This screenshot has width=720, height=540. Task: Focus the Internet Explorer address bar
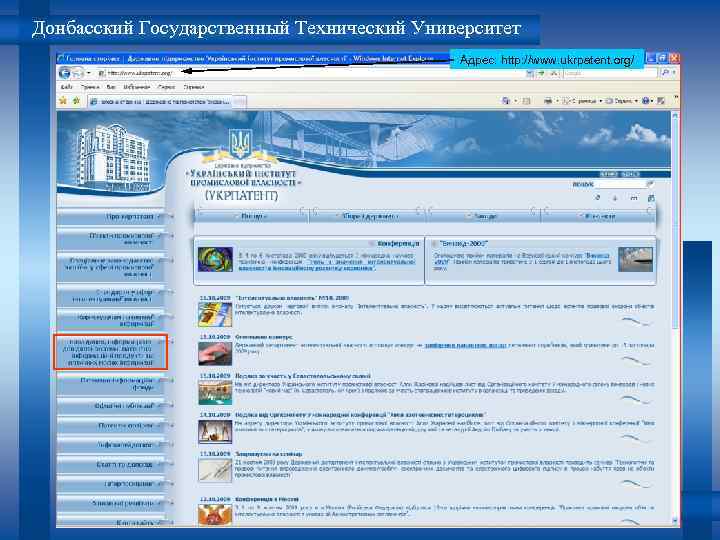pos(310,73)
